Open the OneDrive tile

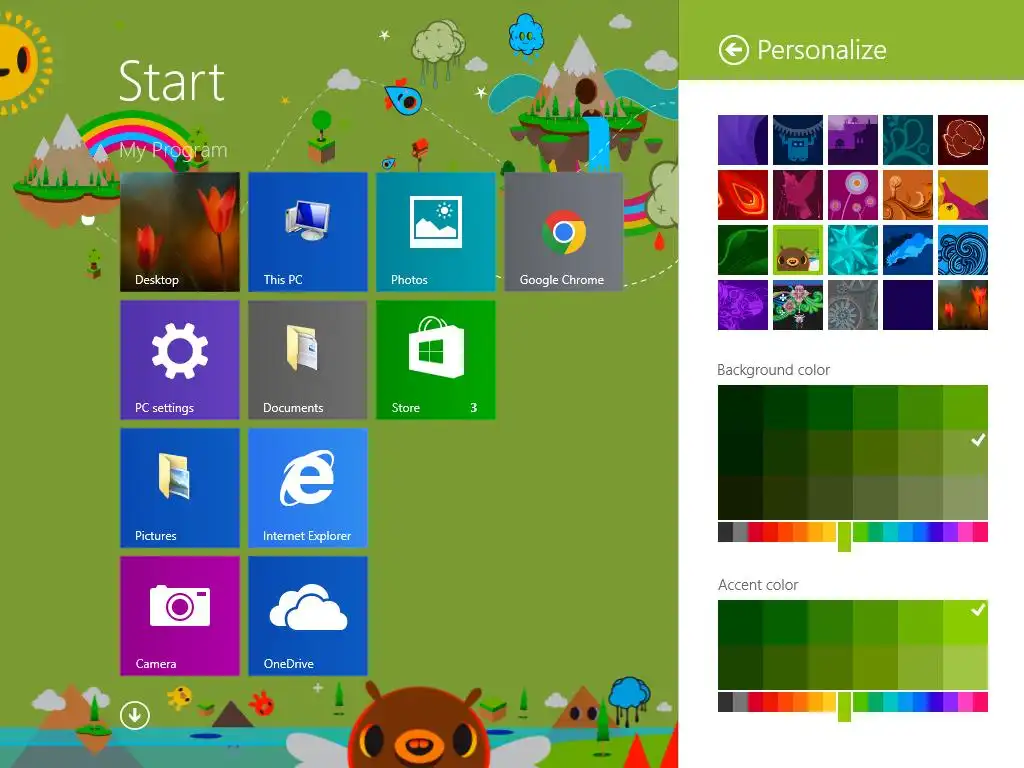(x=308, y=615)
